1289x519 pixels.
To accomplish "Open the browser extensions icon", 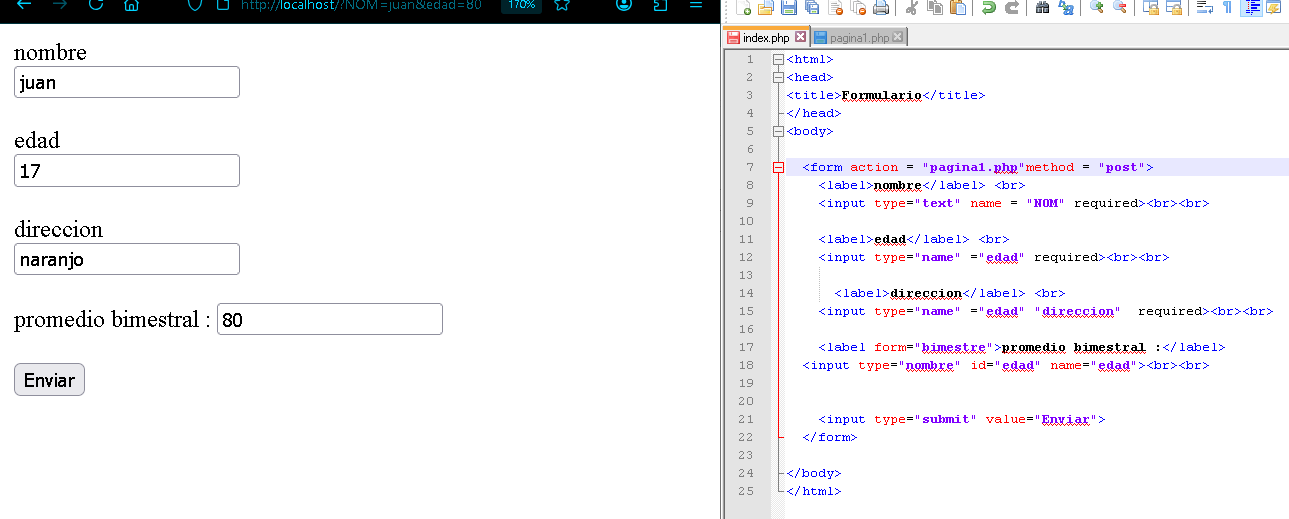I will 660,5.
